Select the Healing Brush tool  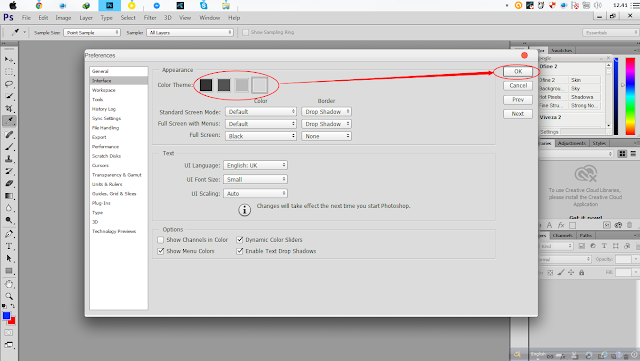(x=9, y=134)
